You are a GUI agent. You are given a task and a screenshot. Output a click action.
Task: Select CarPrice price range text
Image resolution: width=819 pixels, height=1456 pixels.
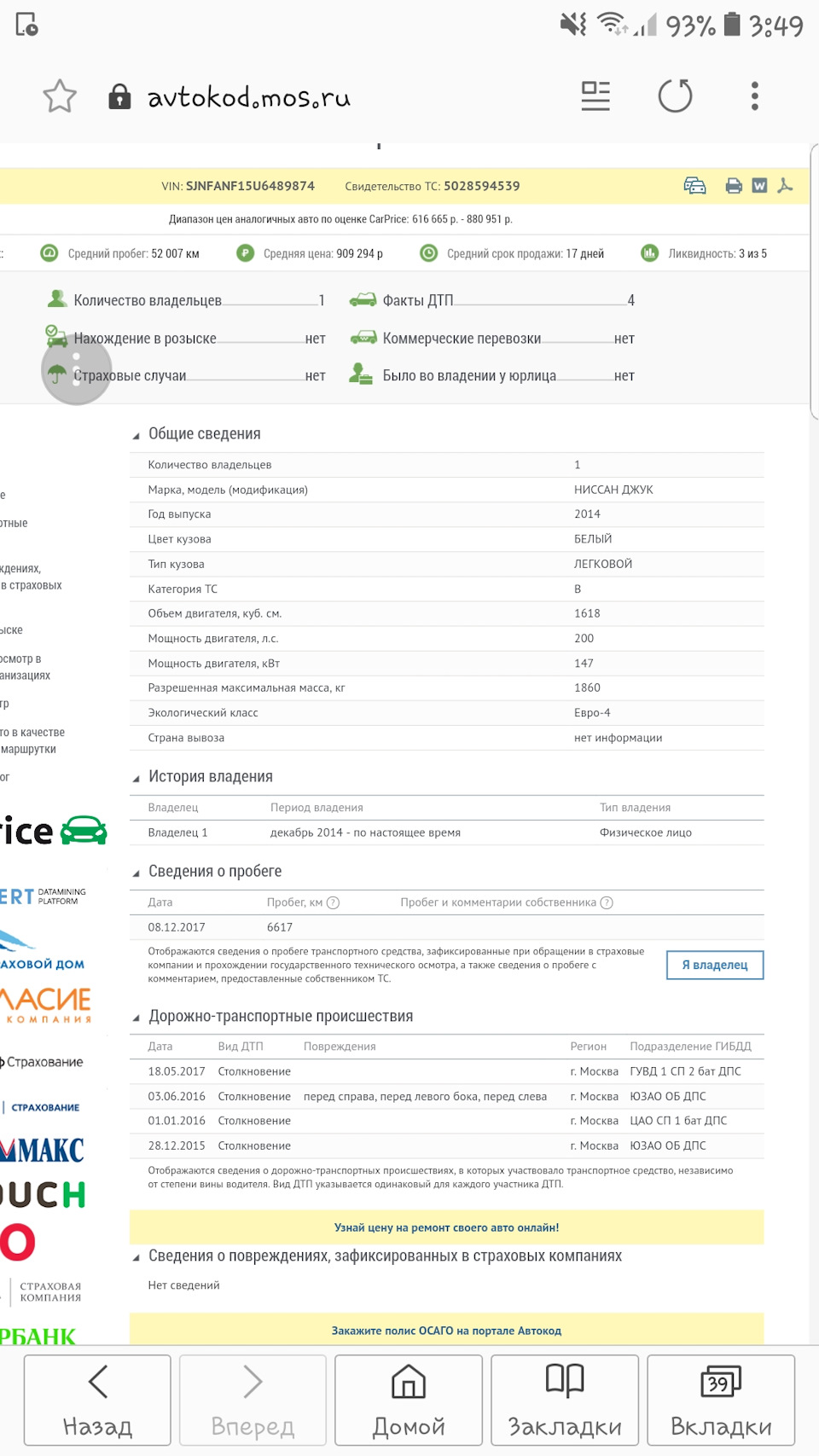pos(340,219)
